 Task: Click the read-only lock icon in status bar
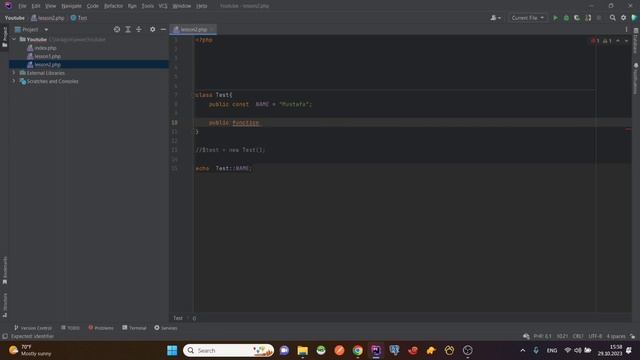point(632,336)
